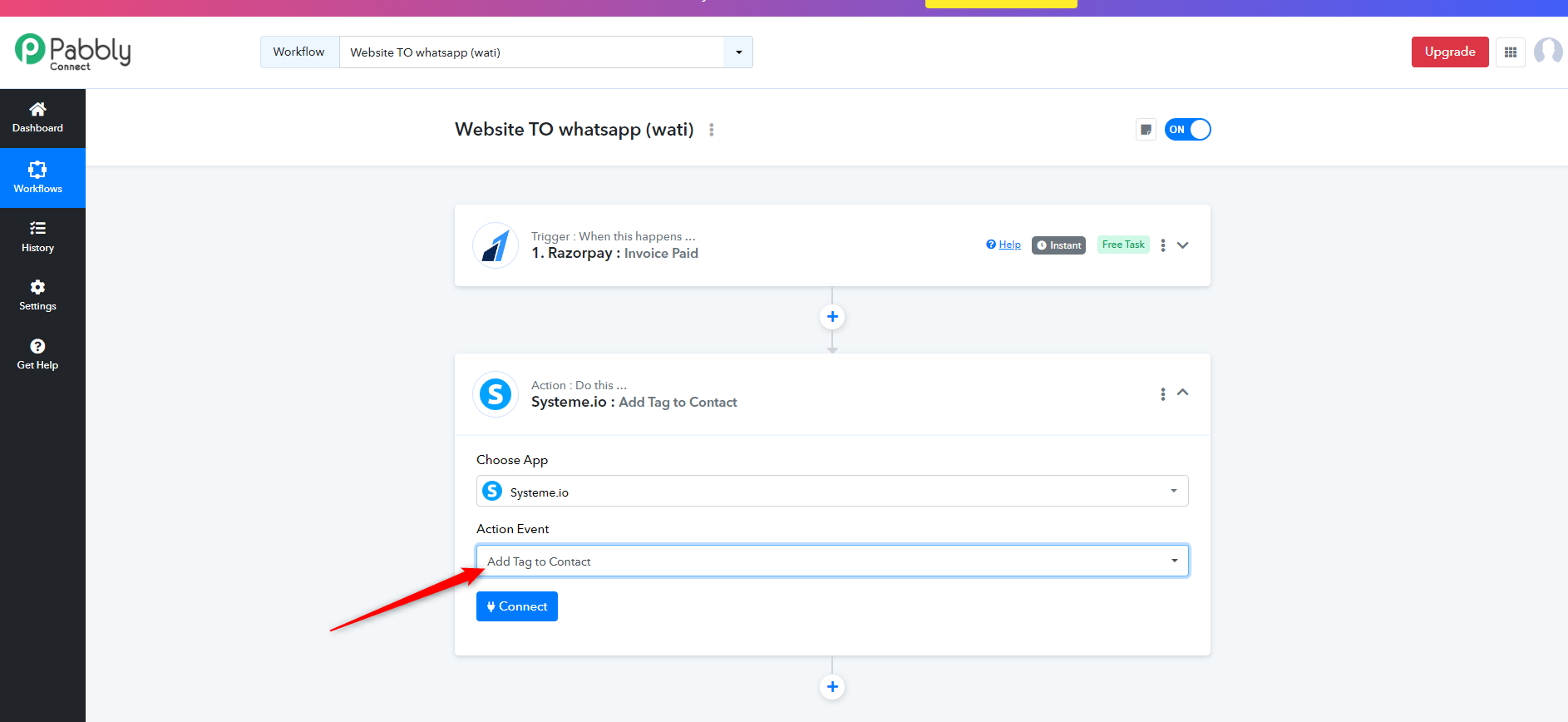Viewport: 1568px width, 722px height.
Task: Click 'Systeme.io : Add Tag to Contact' title
Action: [x=634, y=403]
